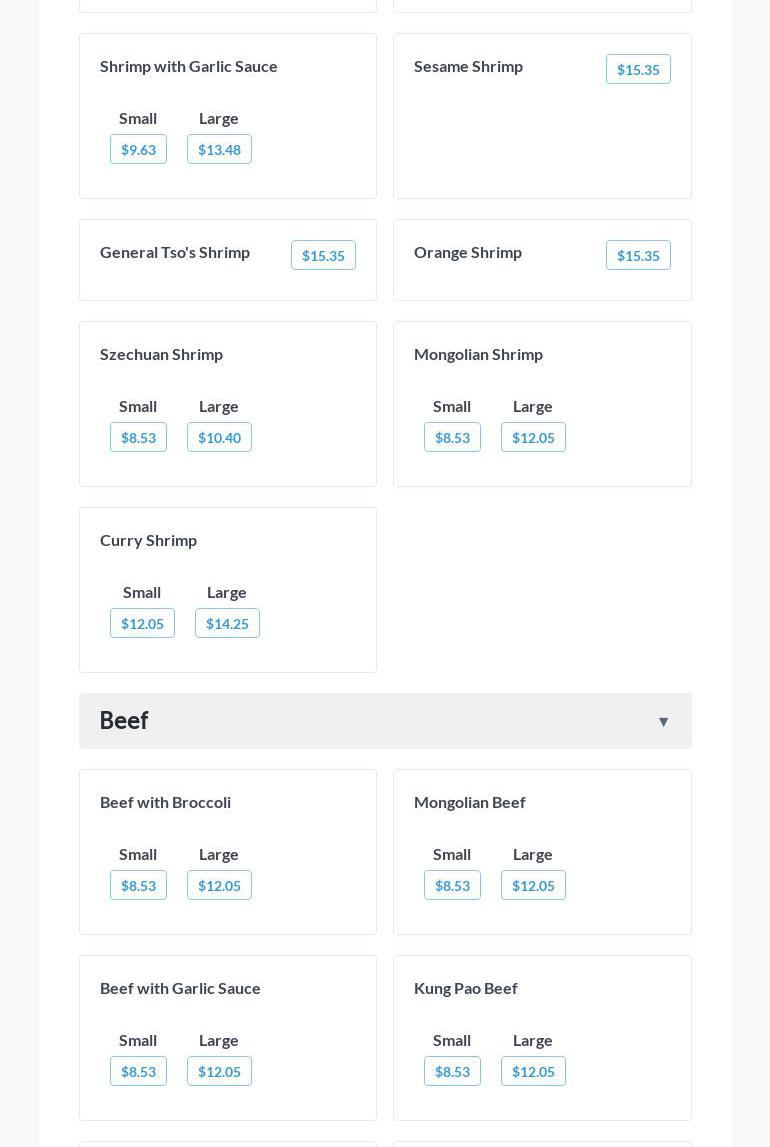This screenshot has height=1147, width=770.
Task: Order Large Beef with Broccoli $12.05
Action: tap(219, 886)
